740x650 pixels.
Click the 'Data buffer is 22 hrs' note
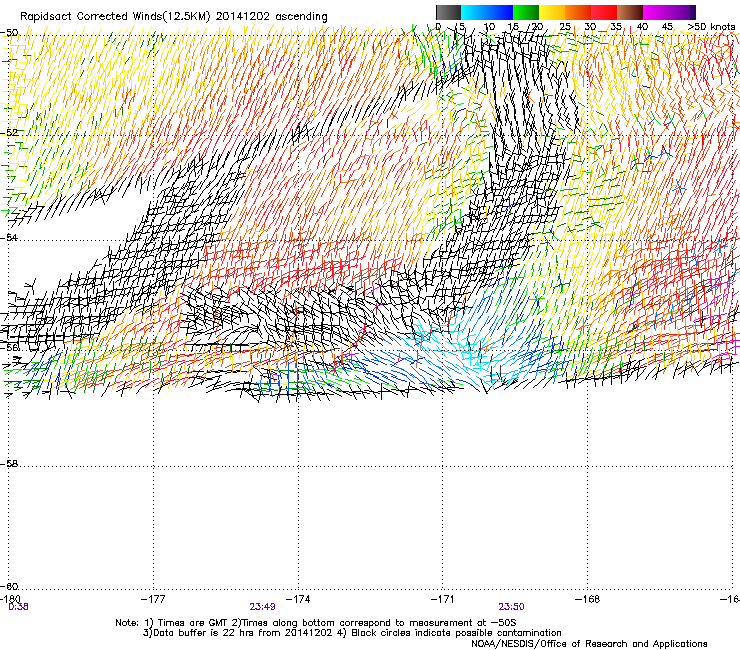pos(352,633)
